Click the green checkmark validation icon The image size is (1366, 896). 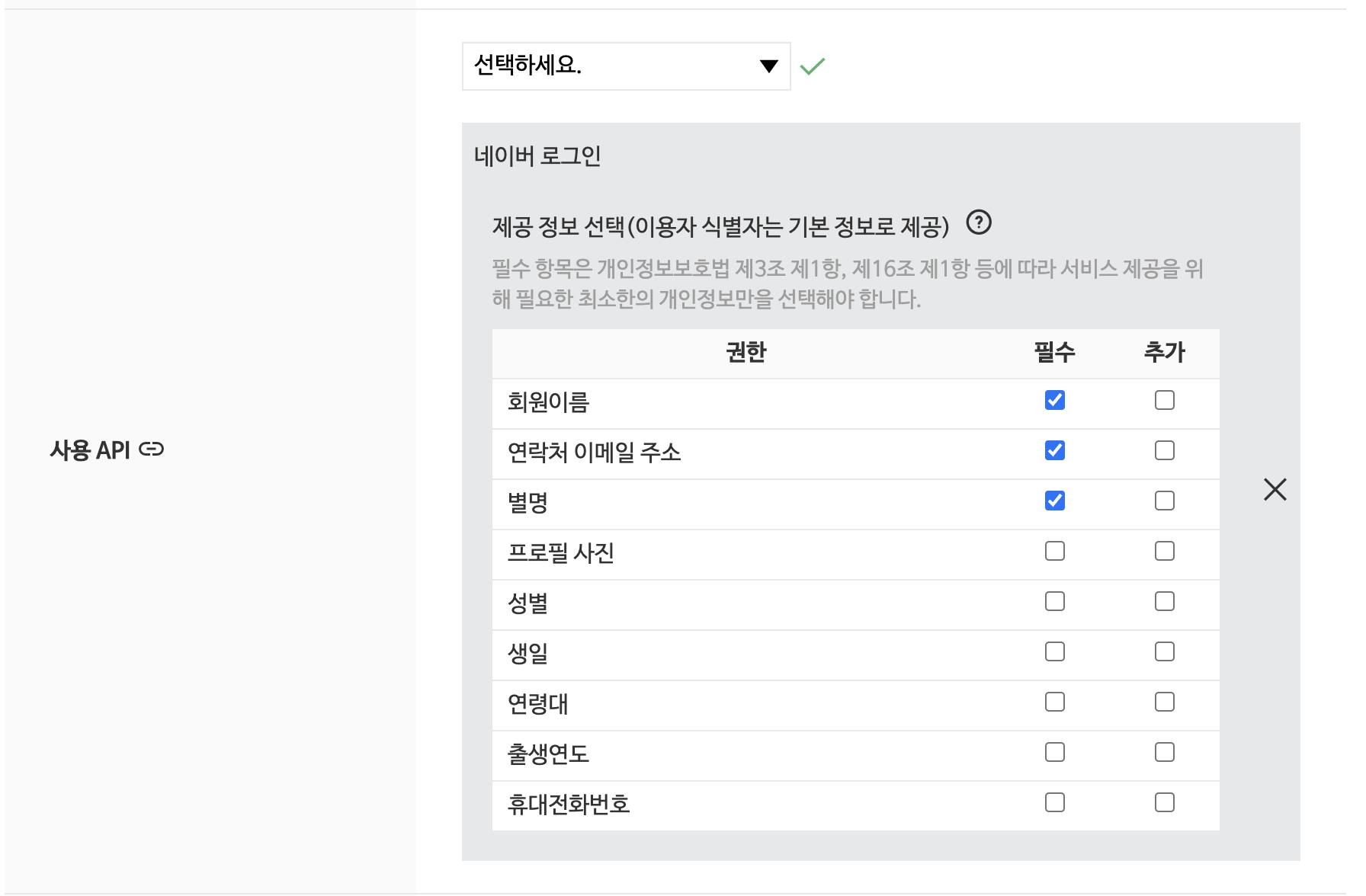(x=813, y=66)
